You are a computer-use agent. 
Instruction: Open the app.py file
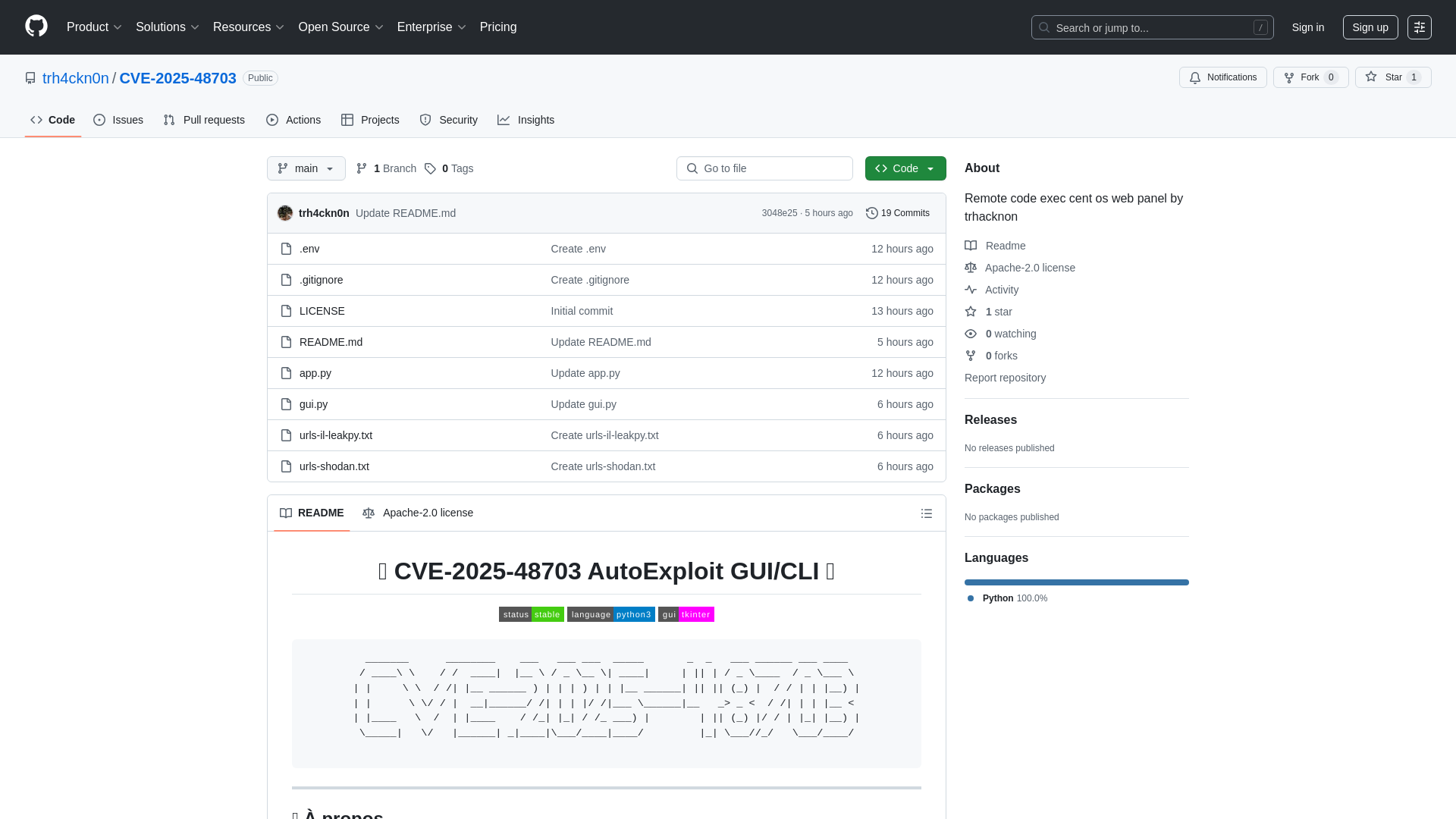tap(315, 373)
